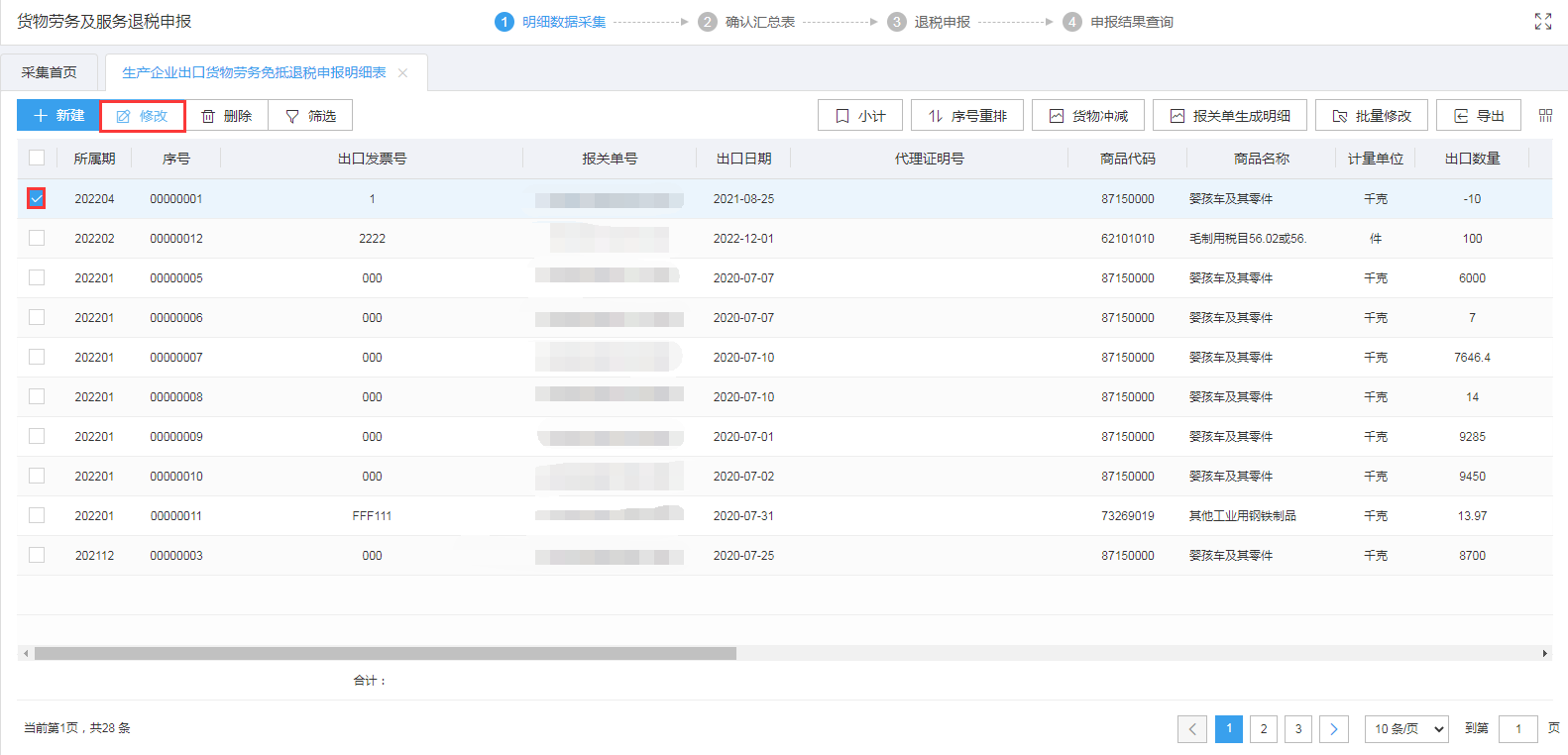Click the horizontal scrollbar thumb
The height and width of the screenshot is (755, 1568).
click(386, 654)
